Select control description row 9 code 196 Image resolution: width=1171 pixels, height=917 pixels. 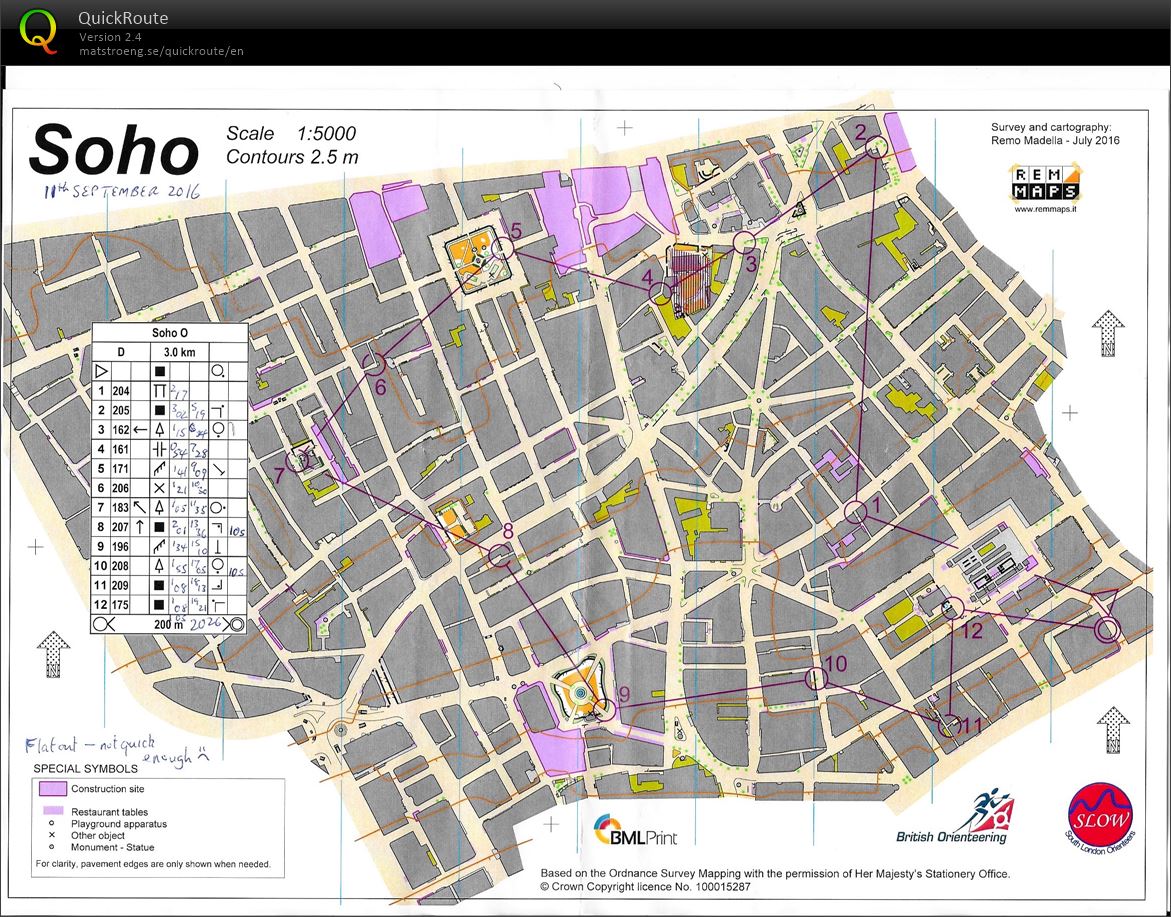click(x=121, y=547)
